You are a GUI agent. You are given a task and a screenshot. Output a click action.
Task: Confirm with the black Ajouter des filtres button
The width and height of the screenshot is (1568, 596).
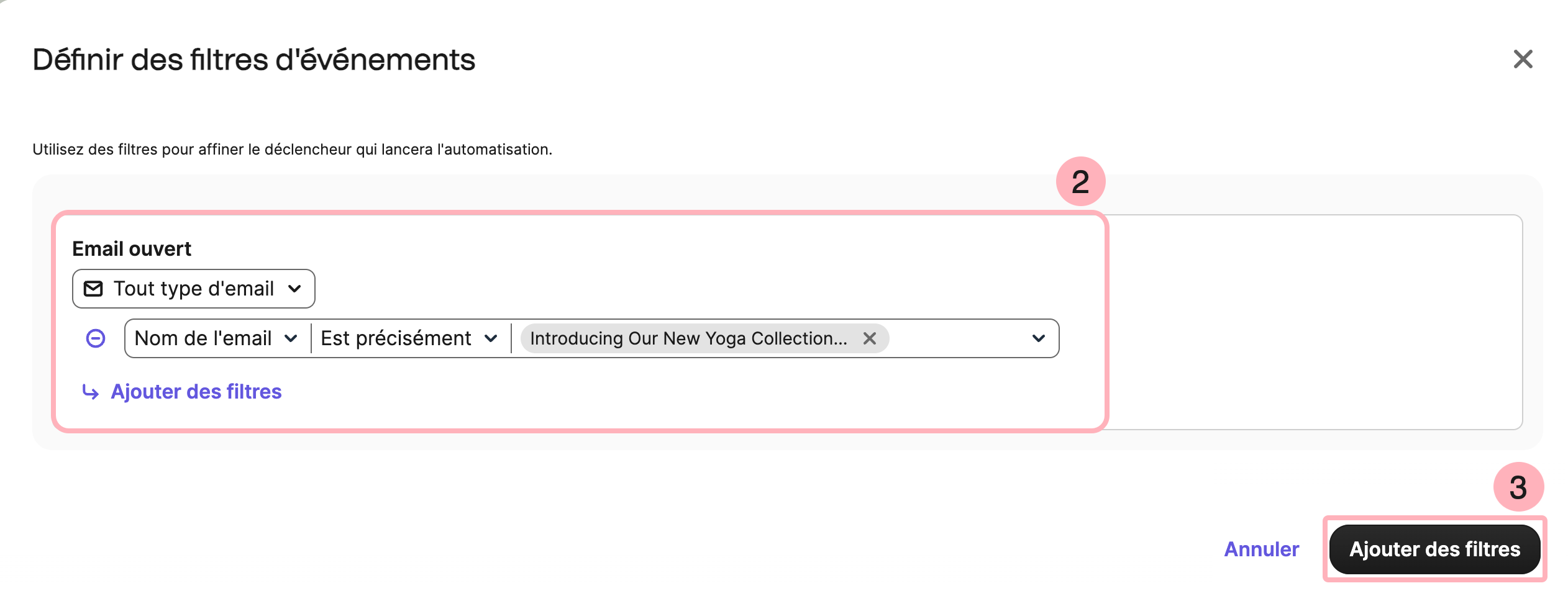[1435, 549]
